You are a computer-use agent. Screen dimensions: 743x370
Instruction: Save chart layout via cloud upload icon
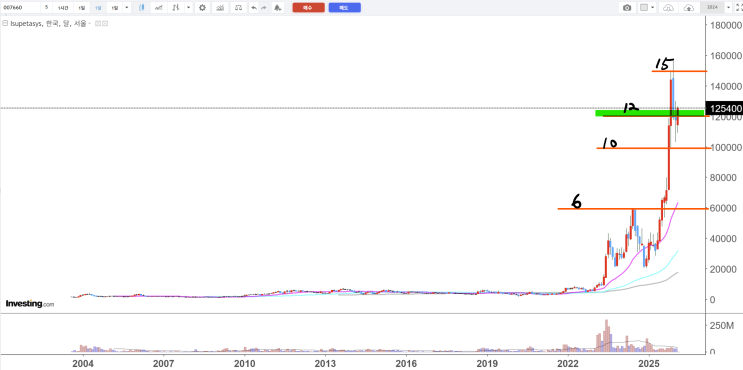point(689,8)
